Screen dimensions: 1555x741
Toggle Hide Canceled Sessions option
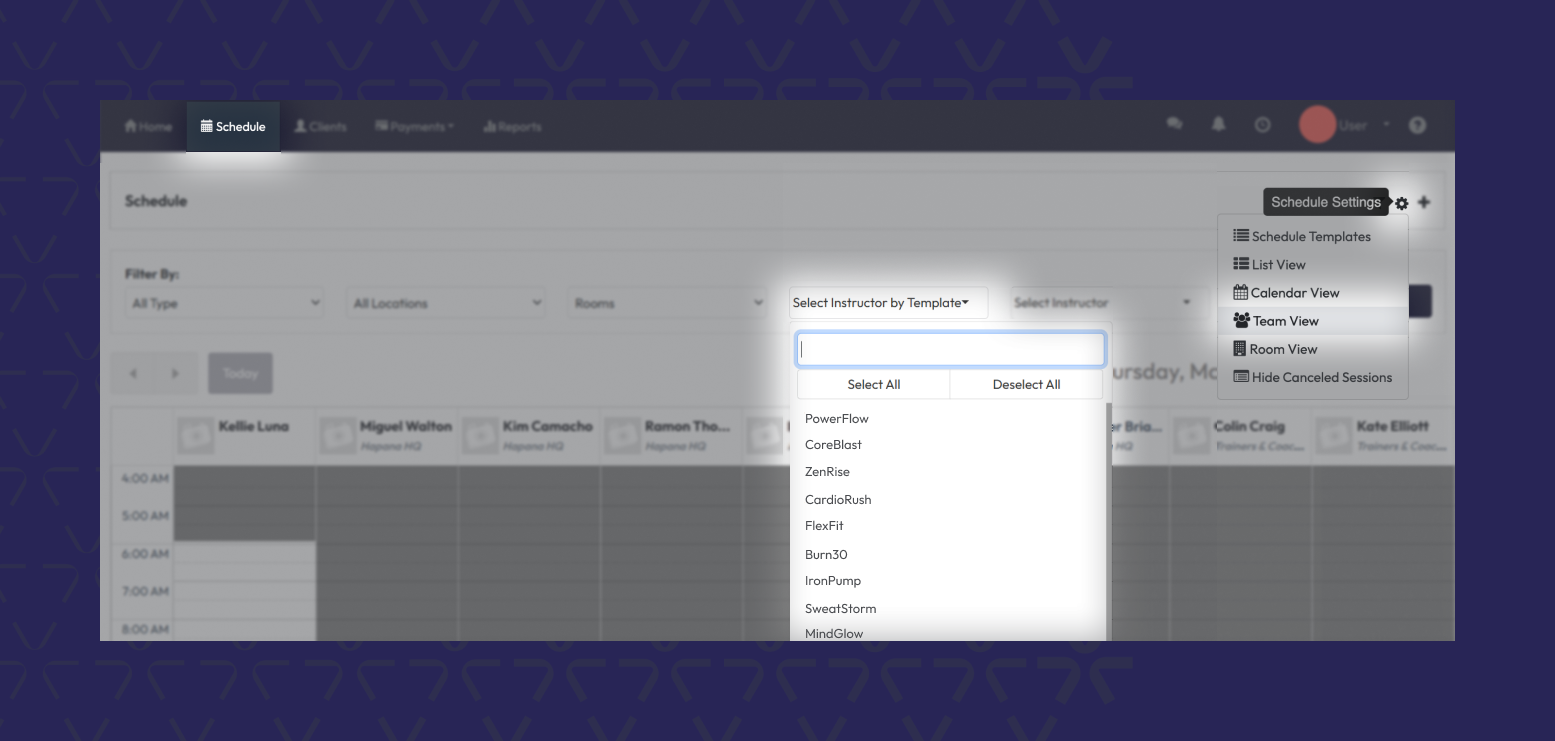pos(1312,377)
